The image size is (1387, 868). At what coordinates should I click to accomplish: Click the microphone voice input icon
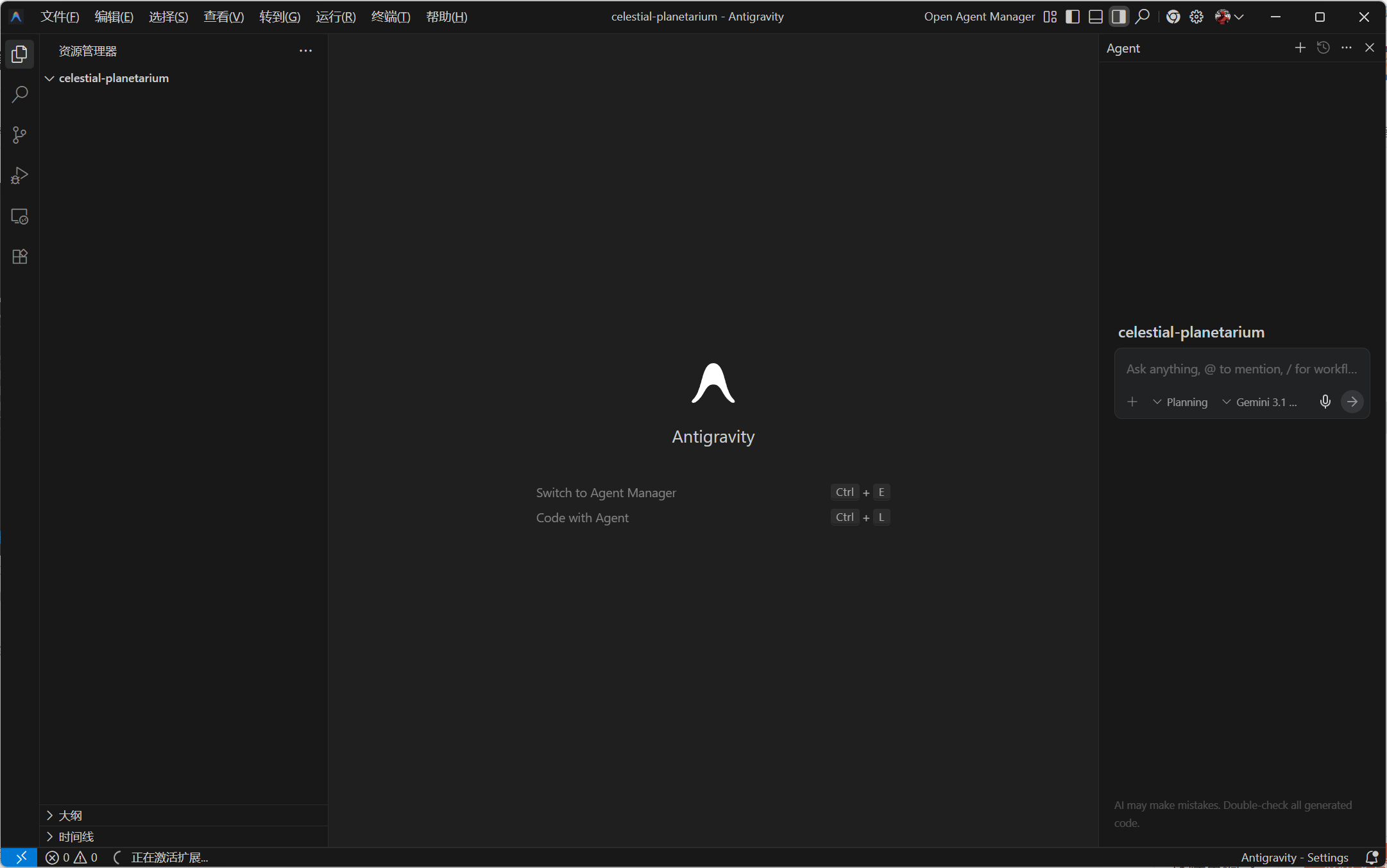click(x=1325, y=402)
